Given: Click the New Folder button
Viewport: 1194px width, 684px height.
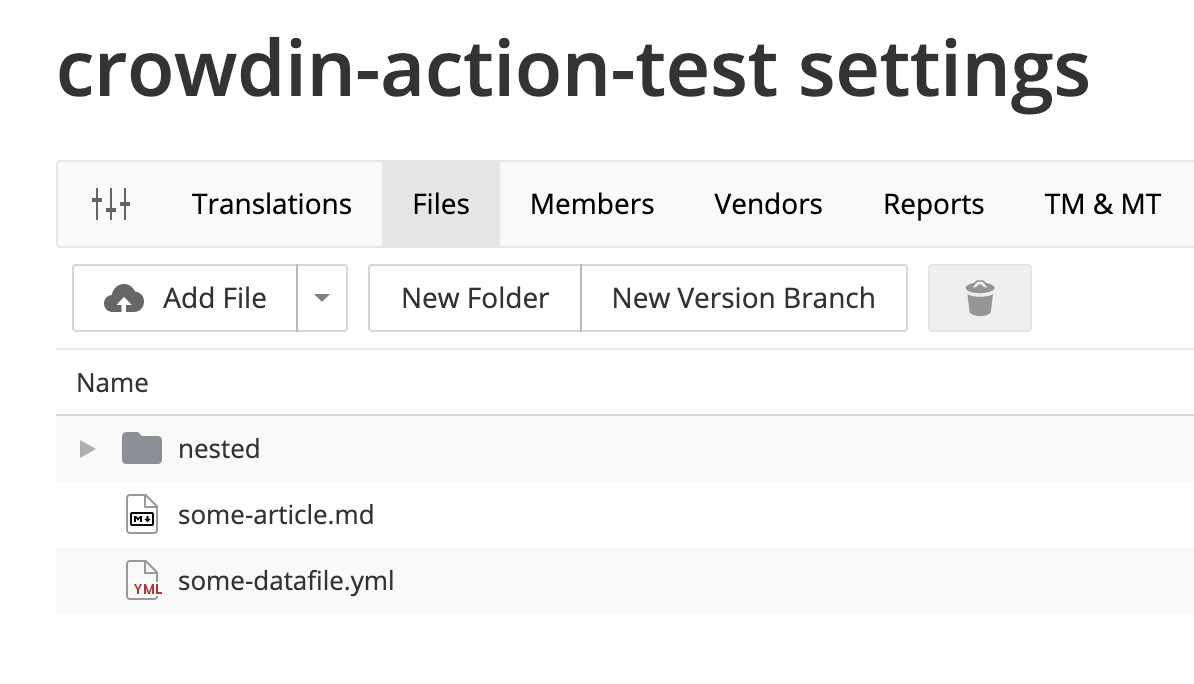Looking at the screenshot, I should pos(475,298).
